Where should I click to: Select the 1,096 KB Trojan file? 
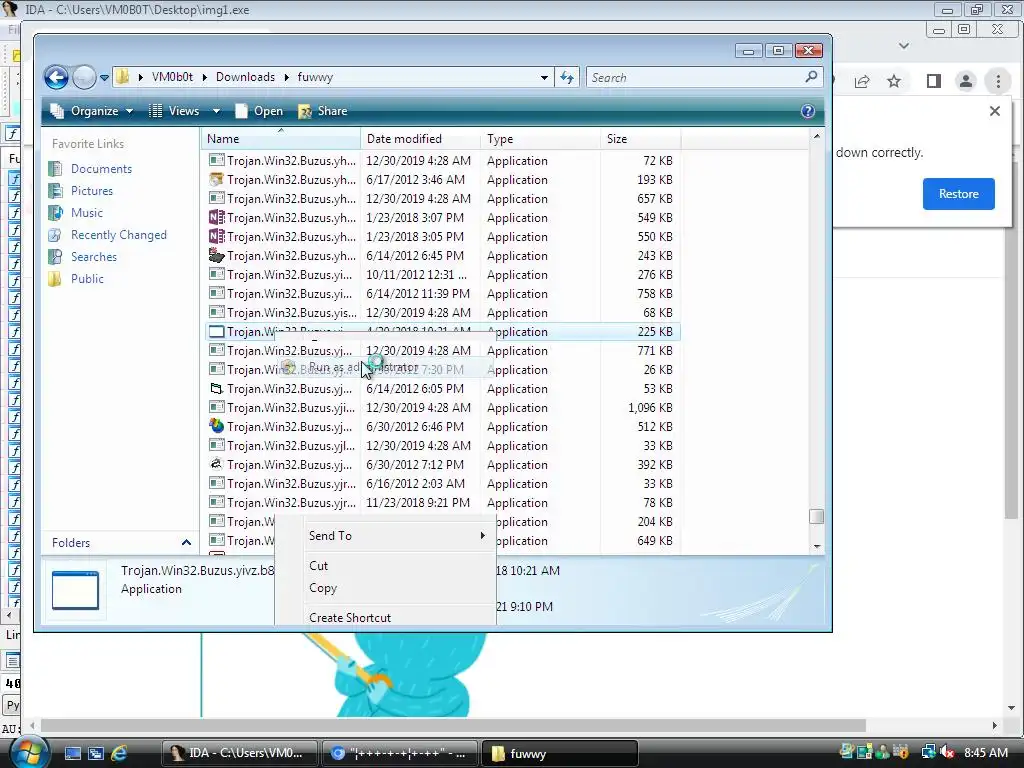coord(443,408)
